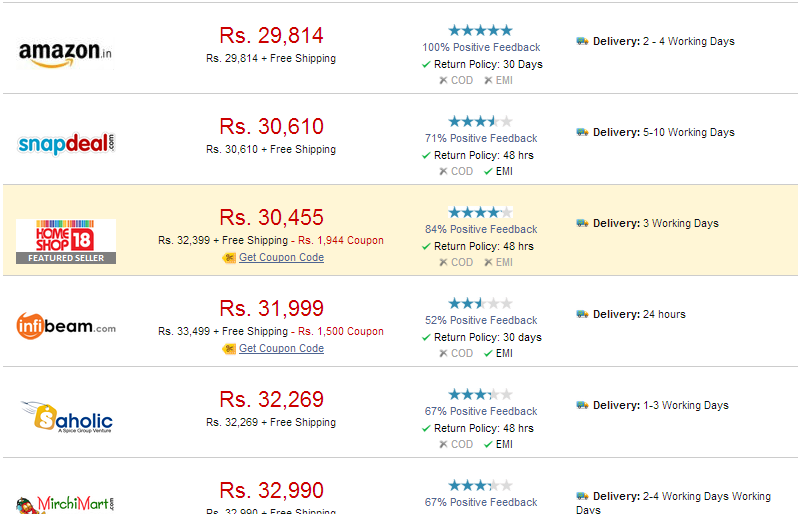The width and height of the screenshot is (798, 514).
Task: Select the HomeShop18 featured seller logo
Action: pyautogui.click(x=66, y=241)
